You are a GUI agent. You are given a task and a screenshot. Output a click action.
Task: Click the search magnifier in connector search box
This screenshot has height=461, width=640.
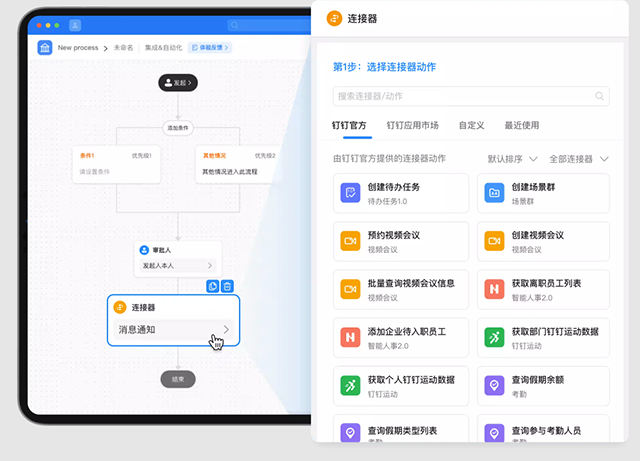[599, 96]
